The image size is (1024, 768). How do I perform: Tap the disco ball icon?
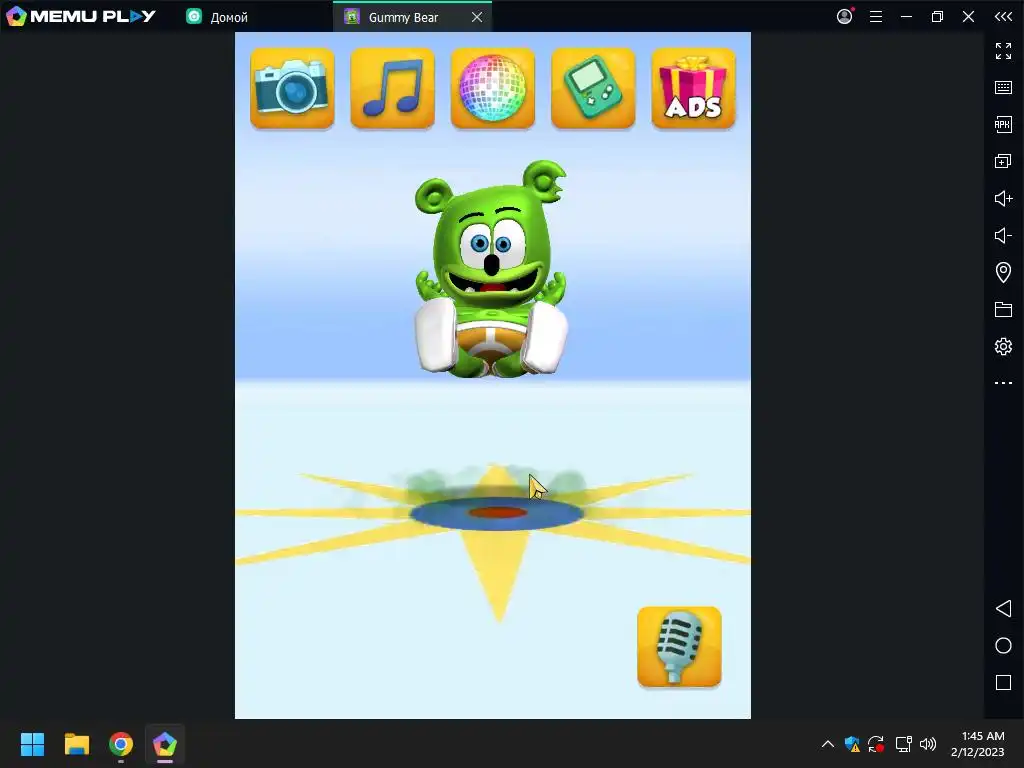(x=492, y=88)
